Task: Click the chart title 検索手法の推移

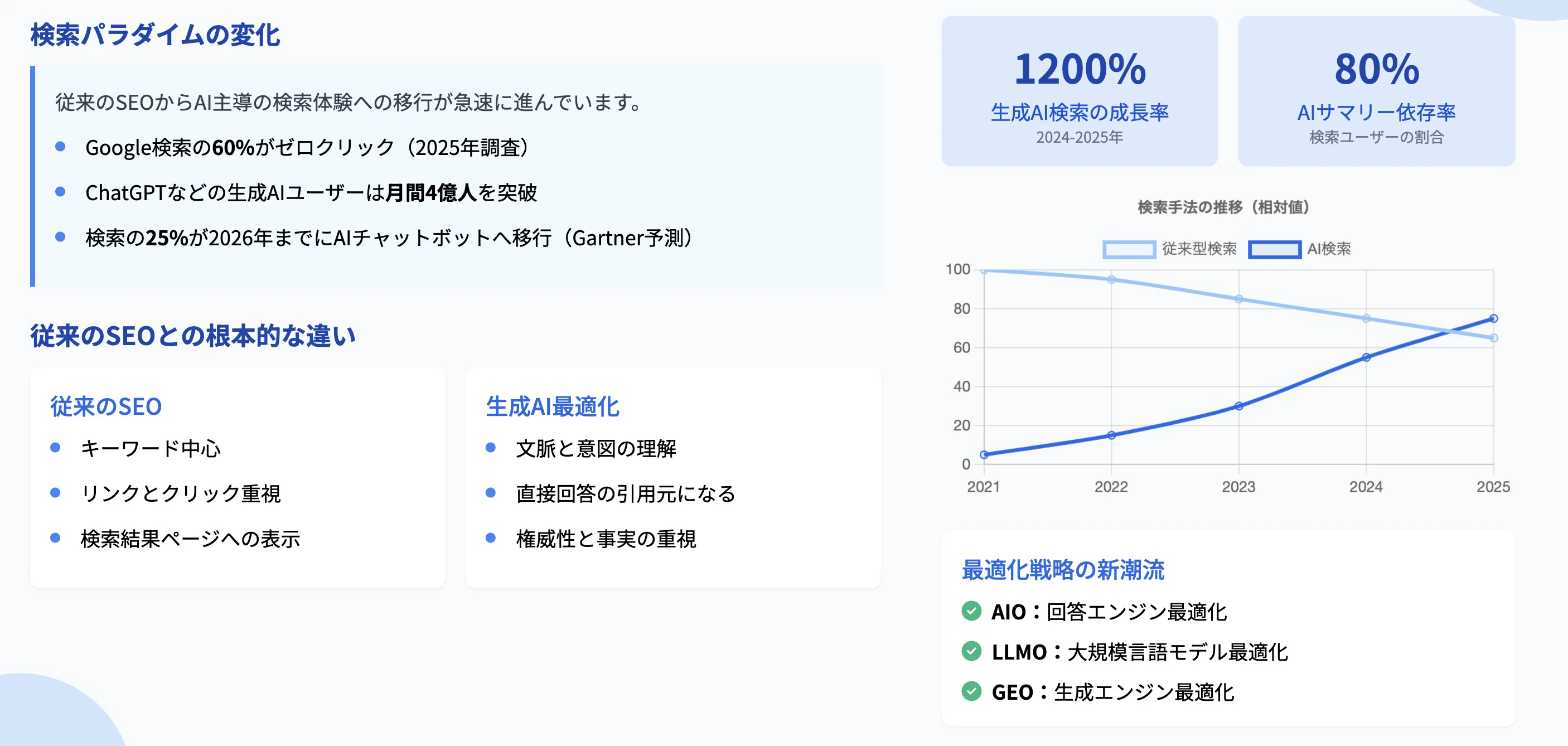Action: 1223,207
